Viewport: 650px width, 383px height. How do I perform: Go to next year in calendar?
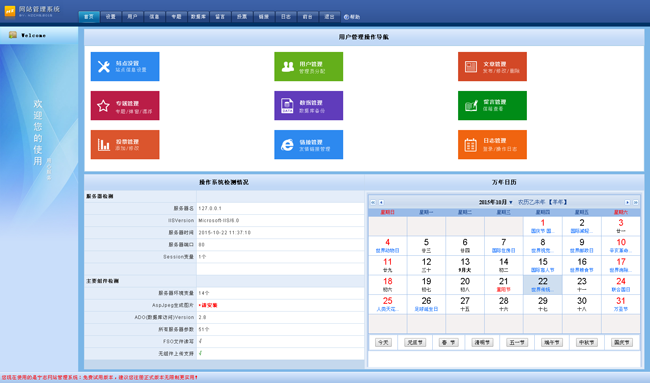tap(635, 202)
